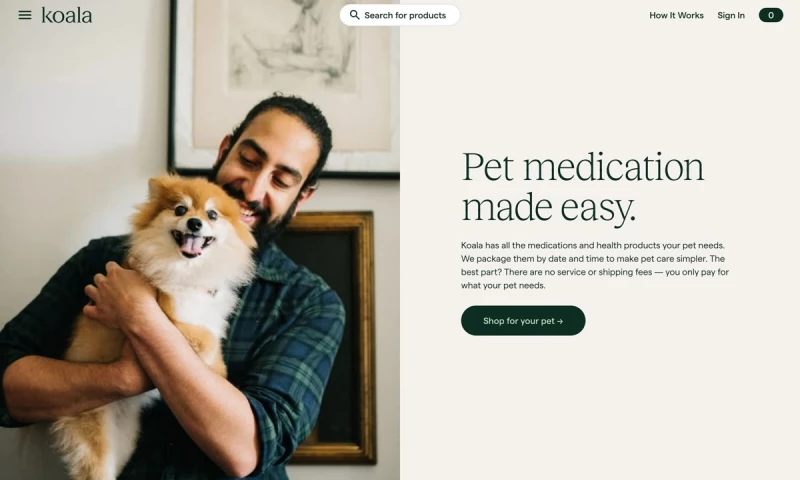Focus the Search for products field
Screen dimensions: 800x480
pyautogui.click(x=399, y=15)
